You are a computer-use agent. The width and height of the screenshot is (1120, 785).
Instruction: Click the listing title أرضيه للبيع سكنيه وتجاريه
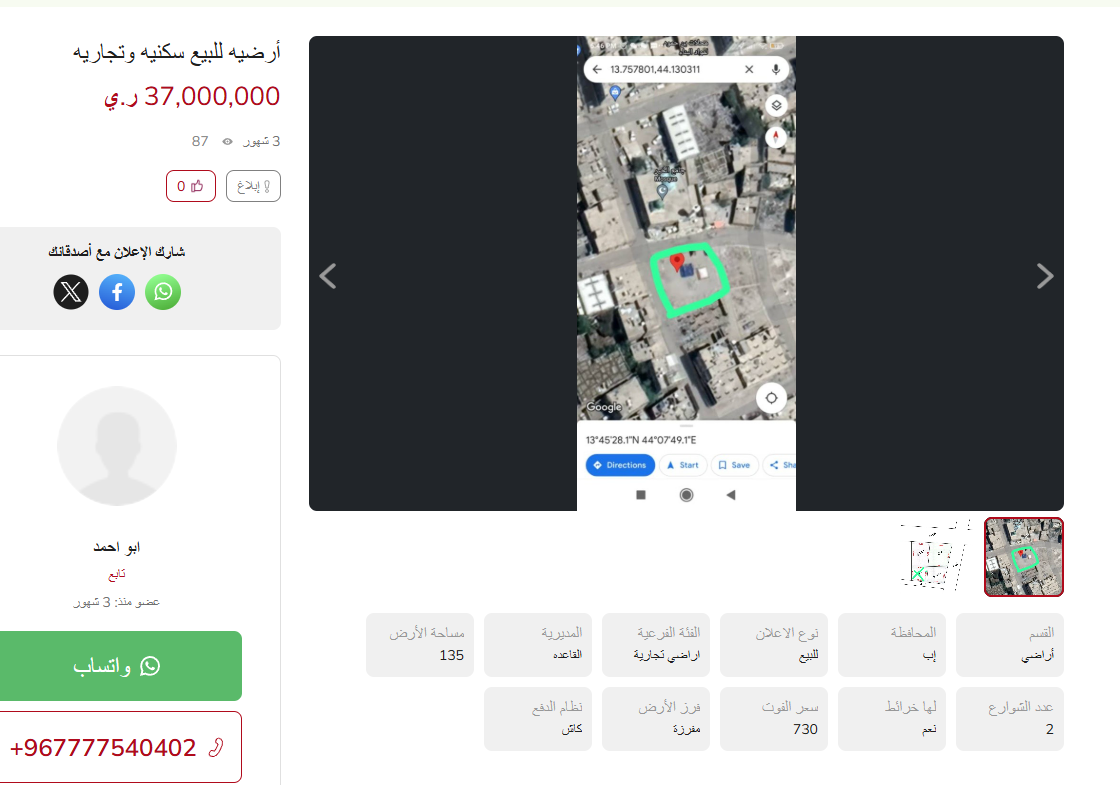pos(176,52)
